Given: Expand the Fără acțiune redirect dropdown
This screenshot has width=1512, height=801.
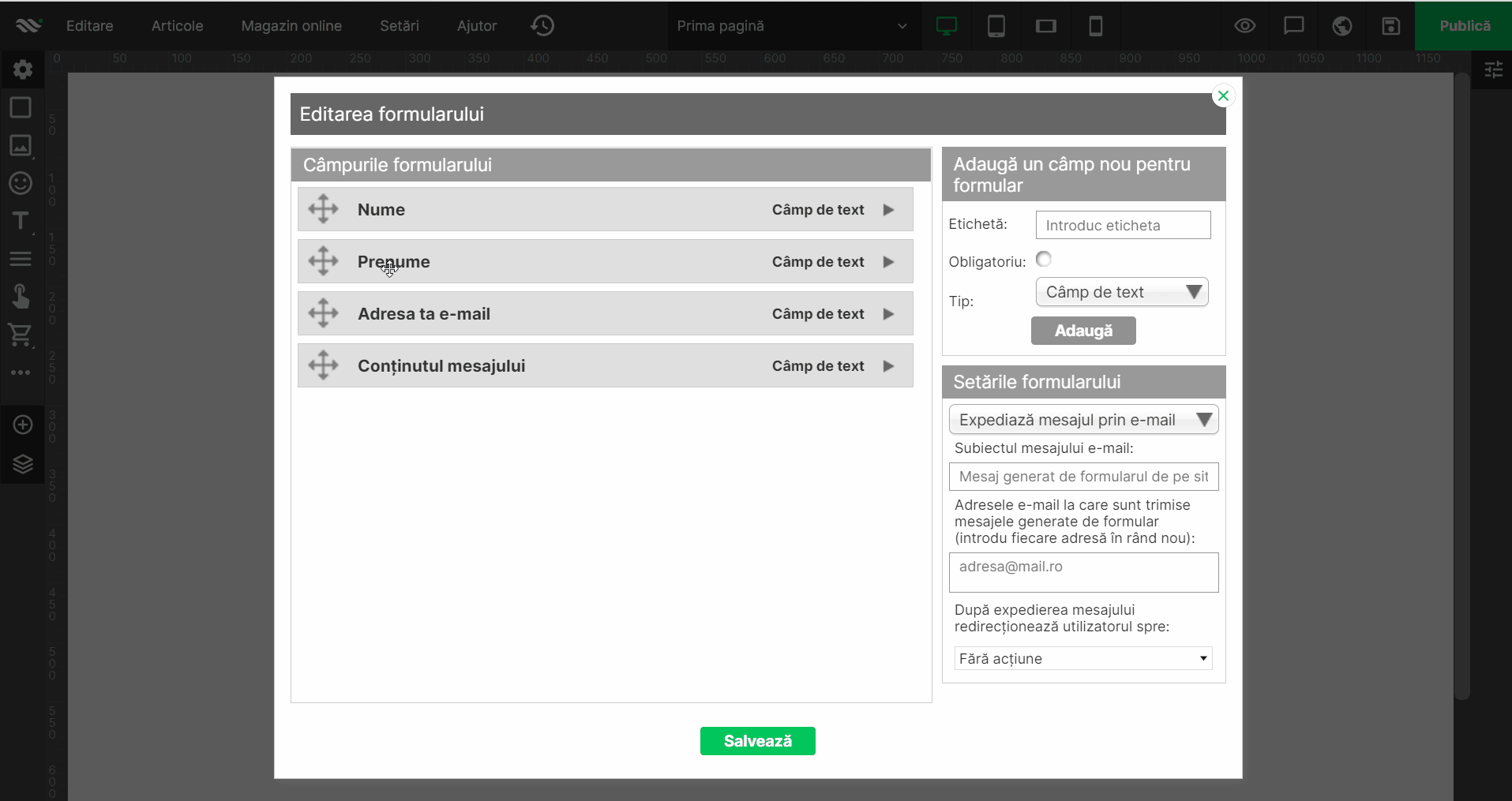Looking at the screenshot, I should pos(1083,658).
